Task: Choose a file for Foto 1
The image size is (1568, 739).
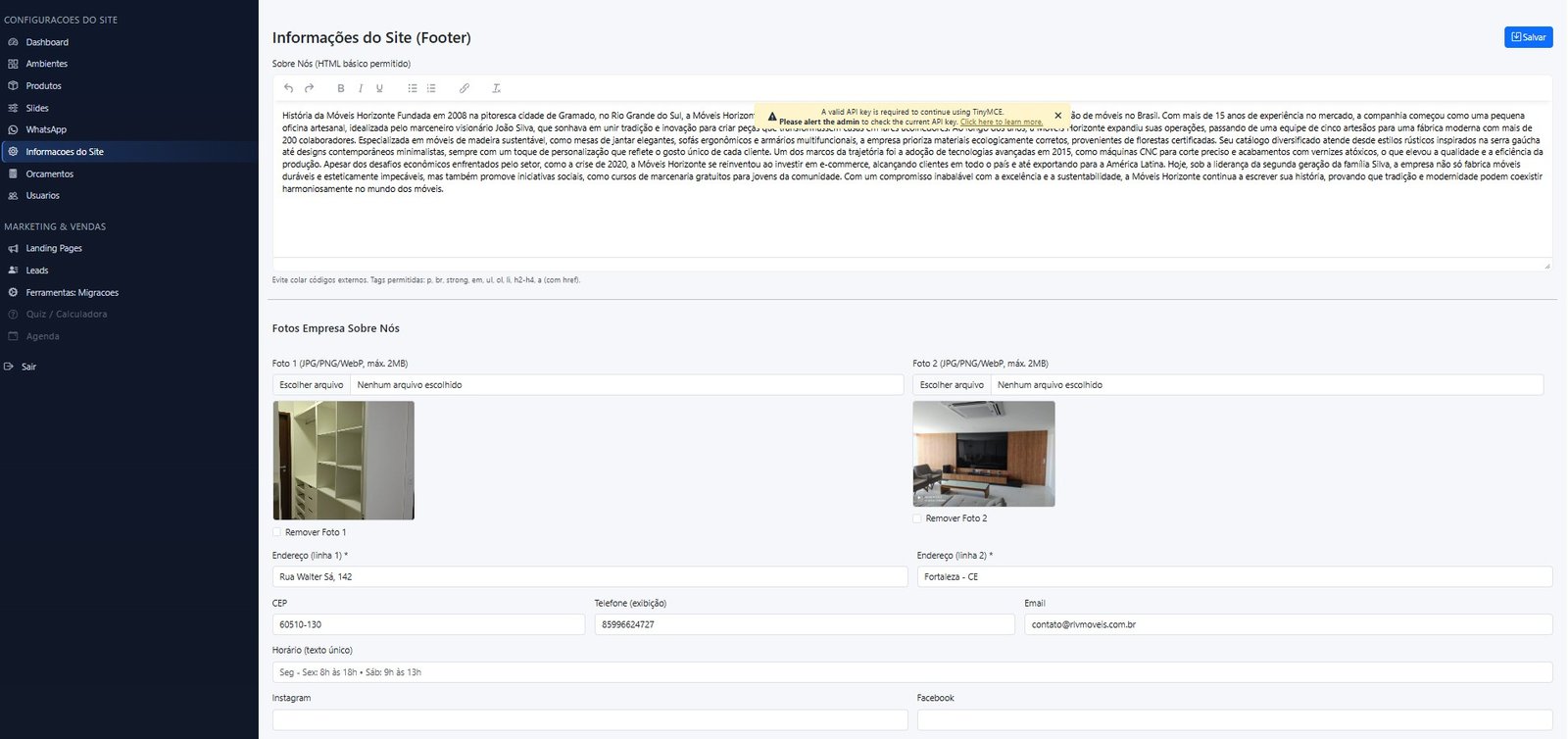Action: coord(312,385)
